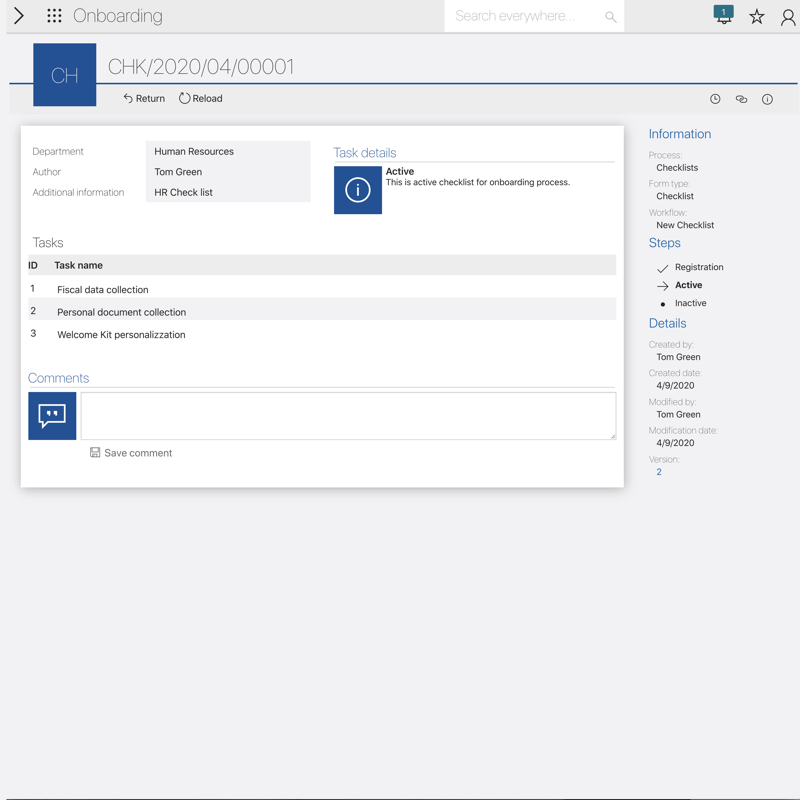This screenshot has height=800, width=800.
Task: Open version 2 link
Action: point(659,472)
